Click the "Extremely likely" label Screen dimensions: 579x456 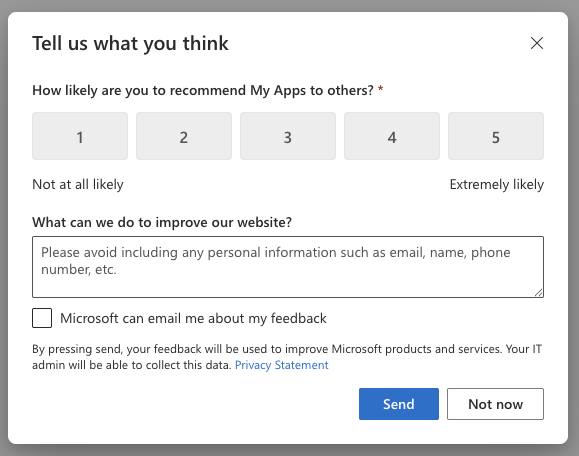click(x=497, y=184)
